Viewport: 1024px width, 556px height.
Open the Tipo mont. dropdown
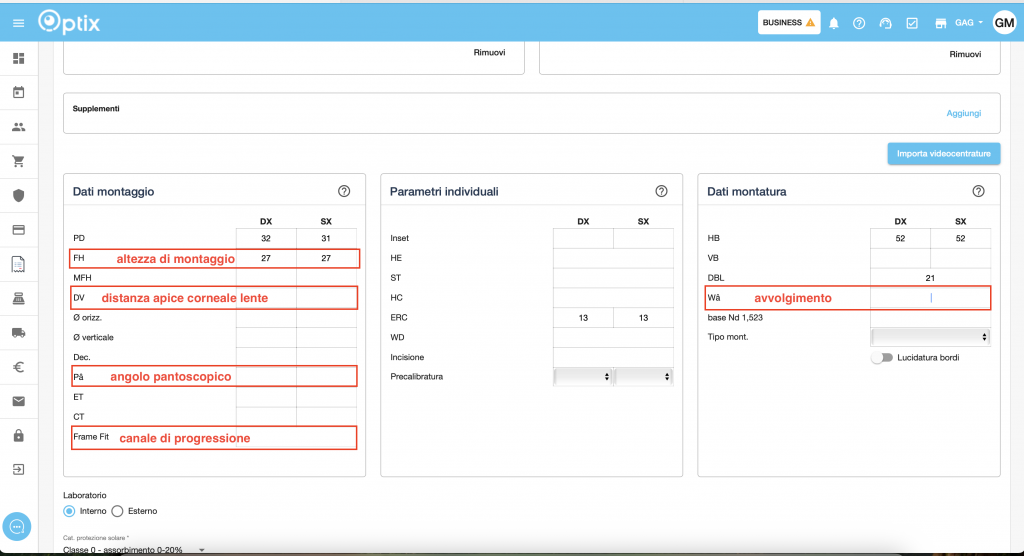point(930,337)
